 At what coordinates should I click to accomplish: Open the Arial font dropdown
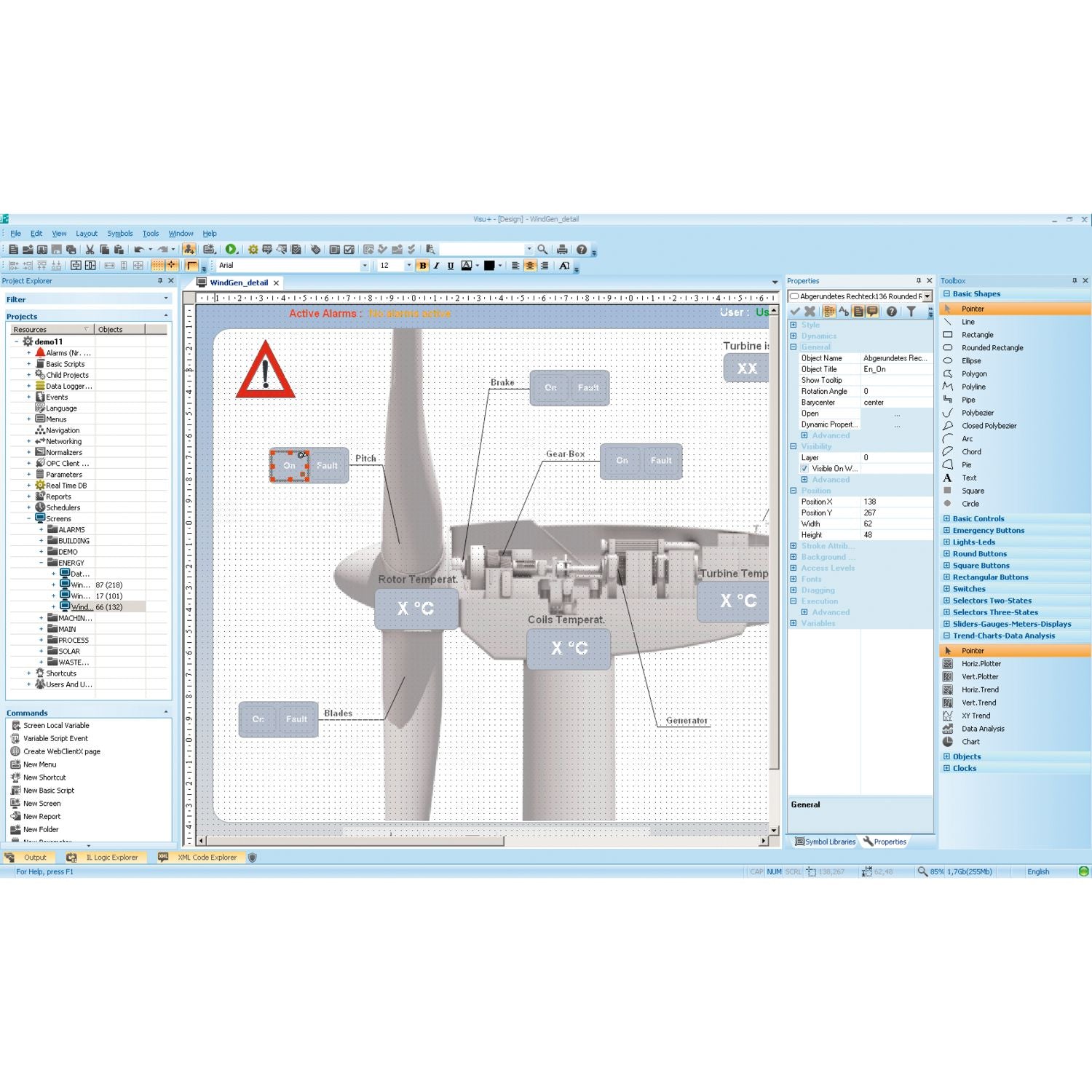(365, 266)
